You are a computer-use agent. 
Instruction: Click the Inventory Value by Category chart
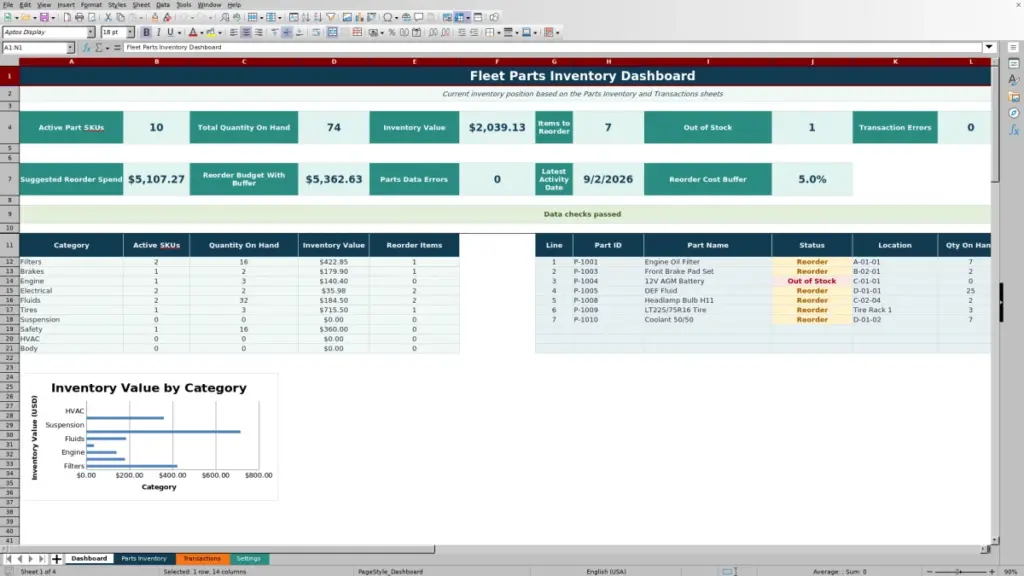click(x=149, y=437)
